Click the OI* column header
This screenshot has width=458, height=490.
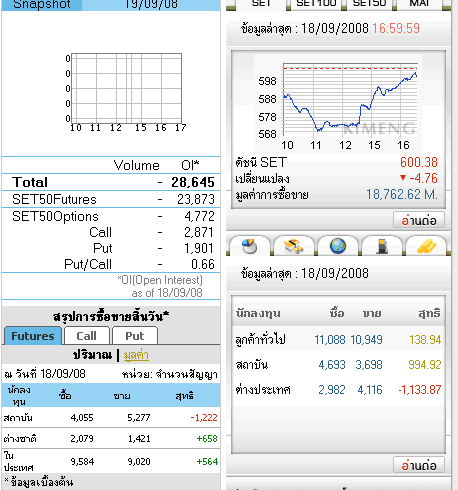pyautogui.click(x=190, y=165)
